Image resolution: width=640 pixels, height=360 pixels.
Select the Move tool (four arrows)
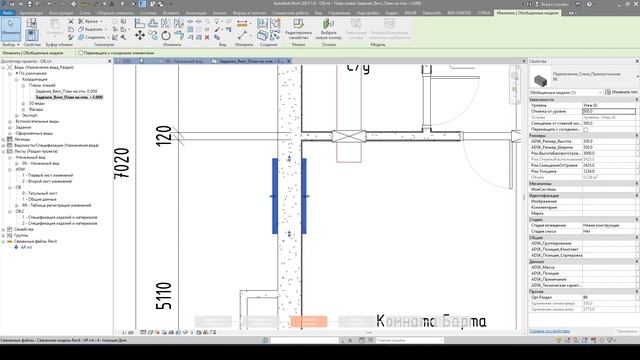(140, 36)
